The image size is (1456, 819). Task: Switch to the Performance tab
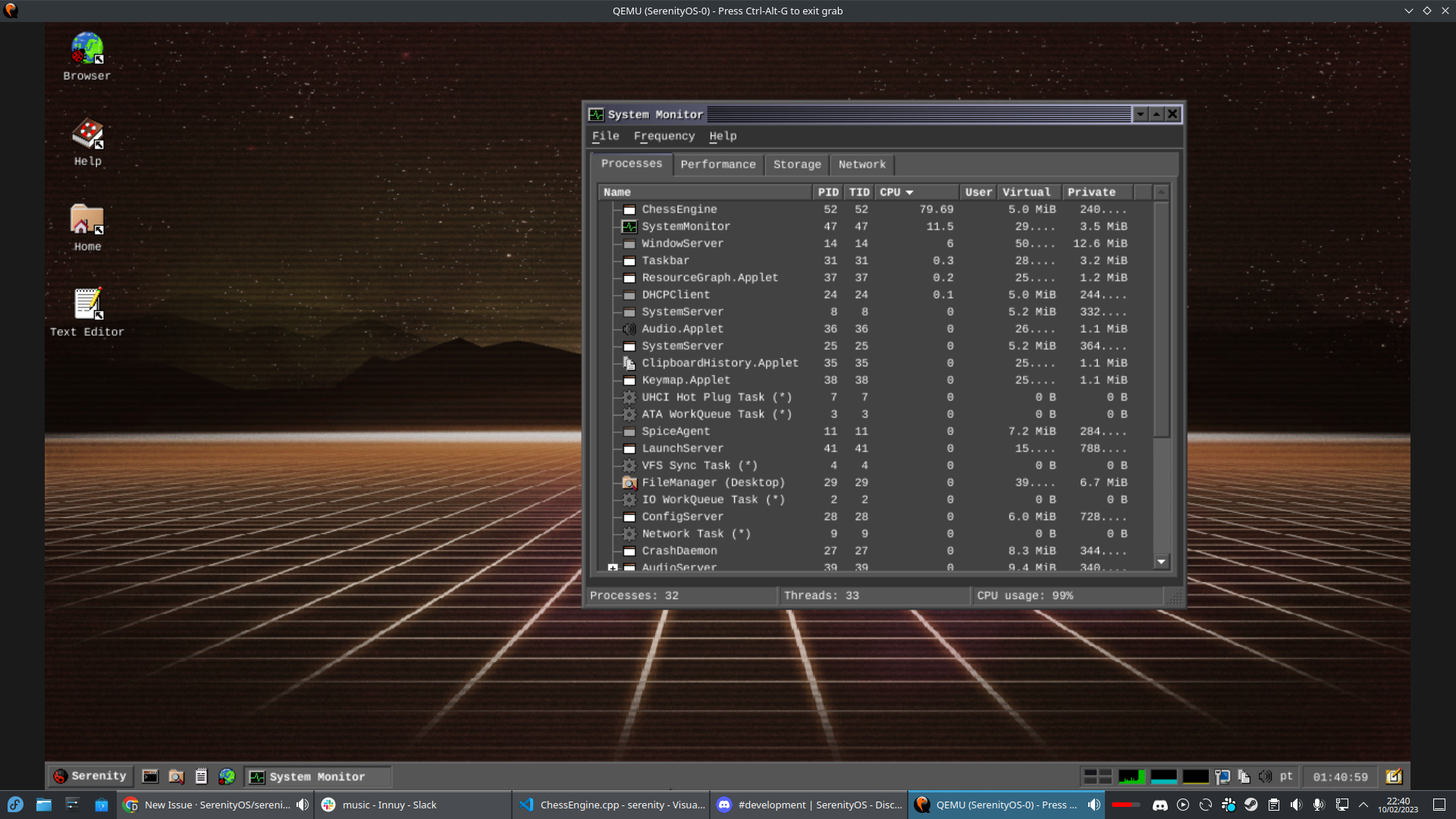717,164
